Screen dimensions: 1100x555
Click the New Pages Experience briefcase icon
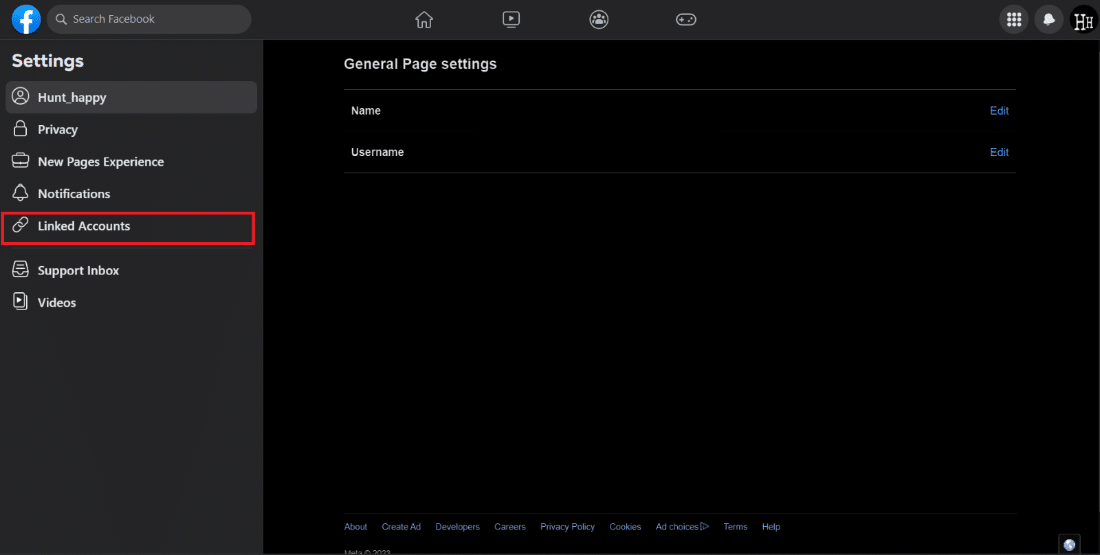[20, 161]
